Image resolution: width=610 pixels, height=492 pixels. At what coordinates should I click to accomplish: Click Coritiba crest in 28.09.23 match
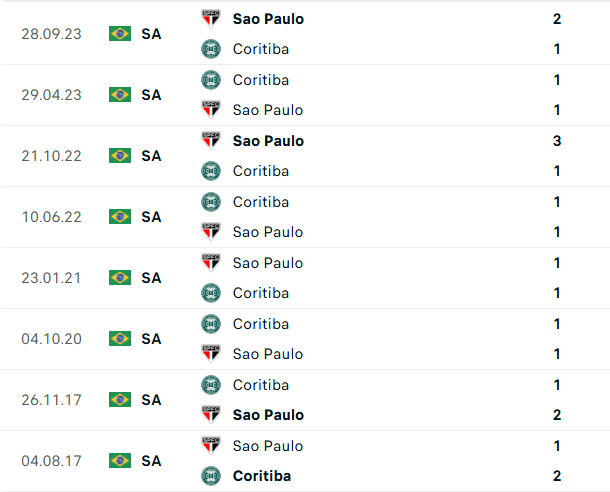click(x=210, y=49)
